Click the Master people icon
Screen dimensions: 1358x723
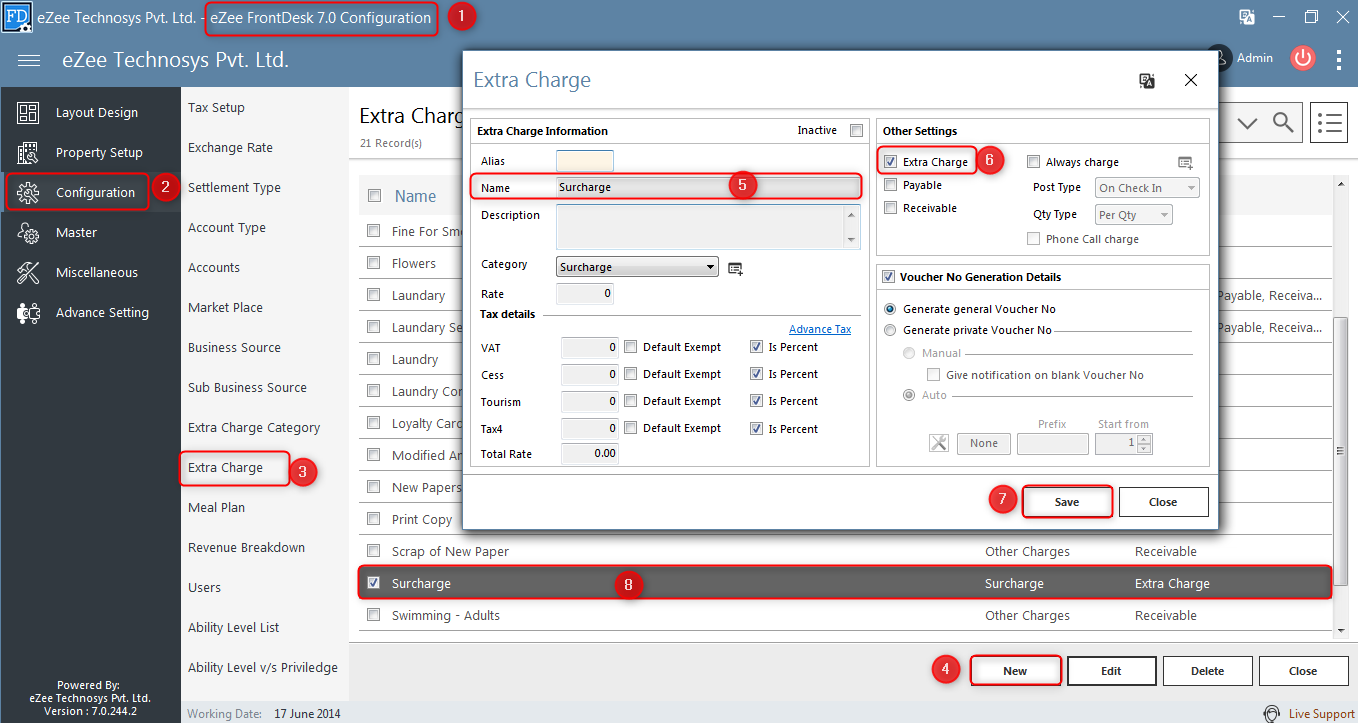(x=28, y=233)
